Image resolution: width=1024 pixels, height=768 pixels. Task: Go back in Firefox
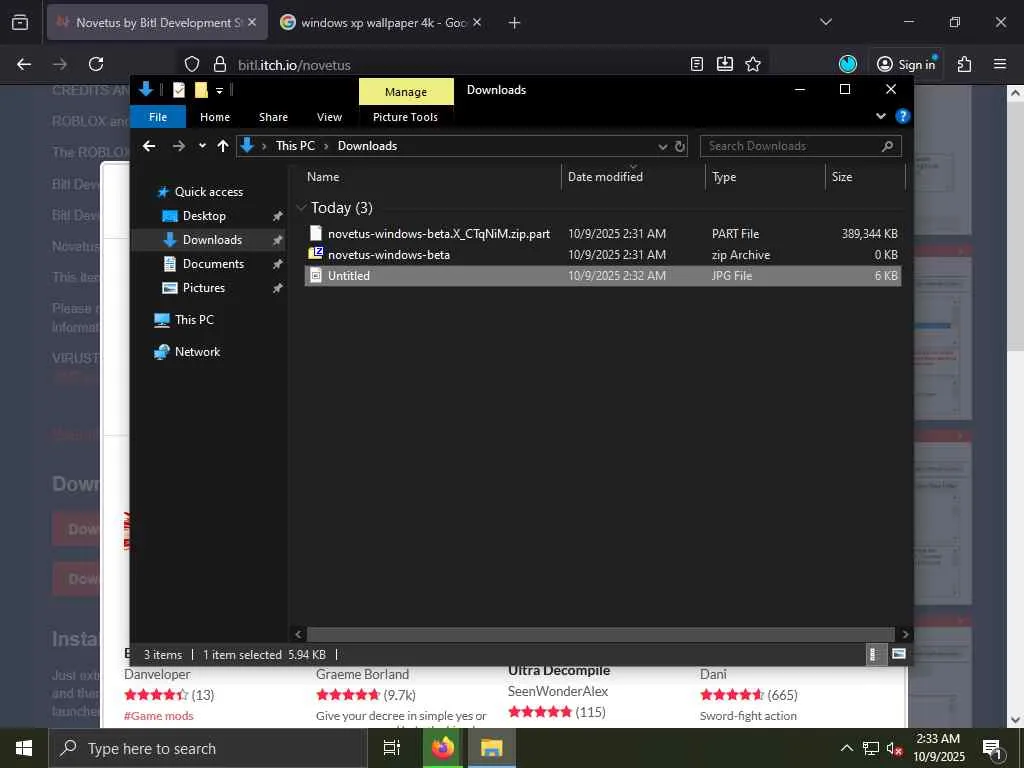[x=24, y=64]
